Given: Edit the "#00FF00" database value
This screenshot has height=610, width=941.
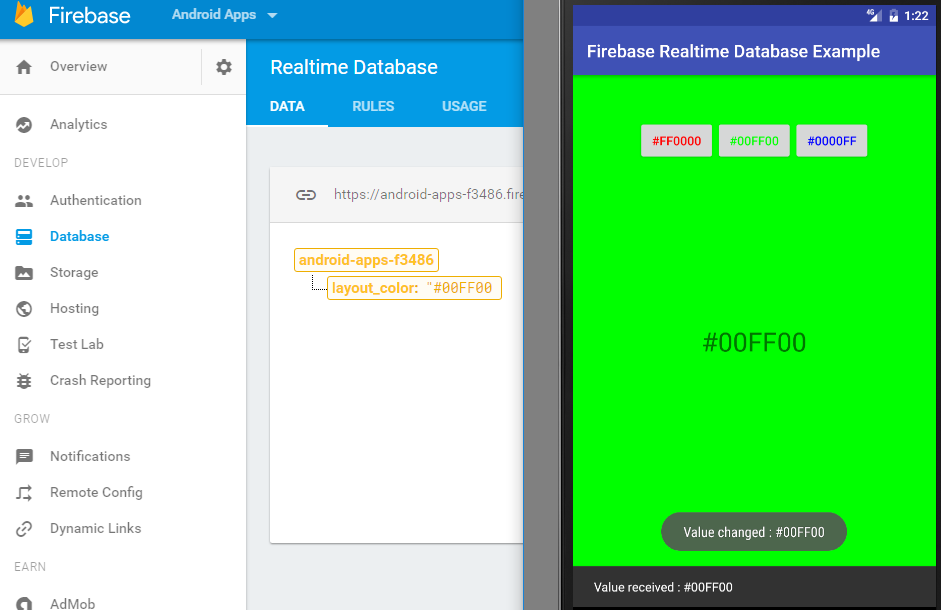Looking at the screenshot, I should pos(460,288).
